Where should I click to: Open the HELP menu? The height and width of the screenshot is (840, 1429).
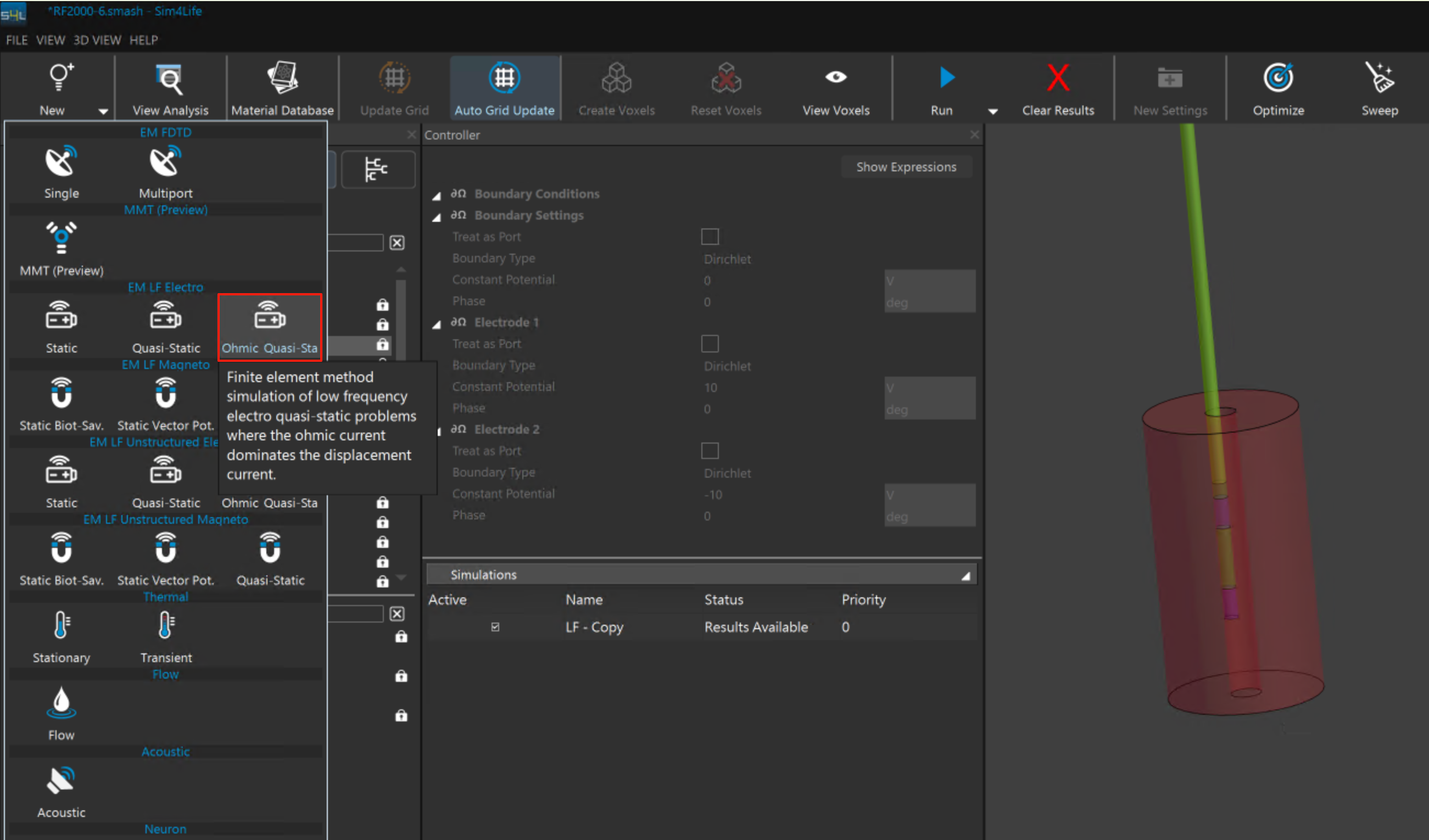pos(143,40)
